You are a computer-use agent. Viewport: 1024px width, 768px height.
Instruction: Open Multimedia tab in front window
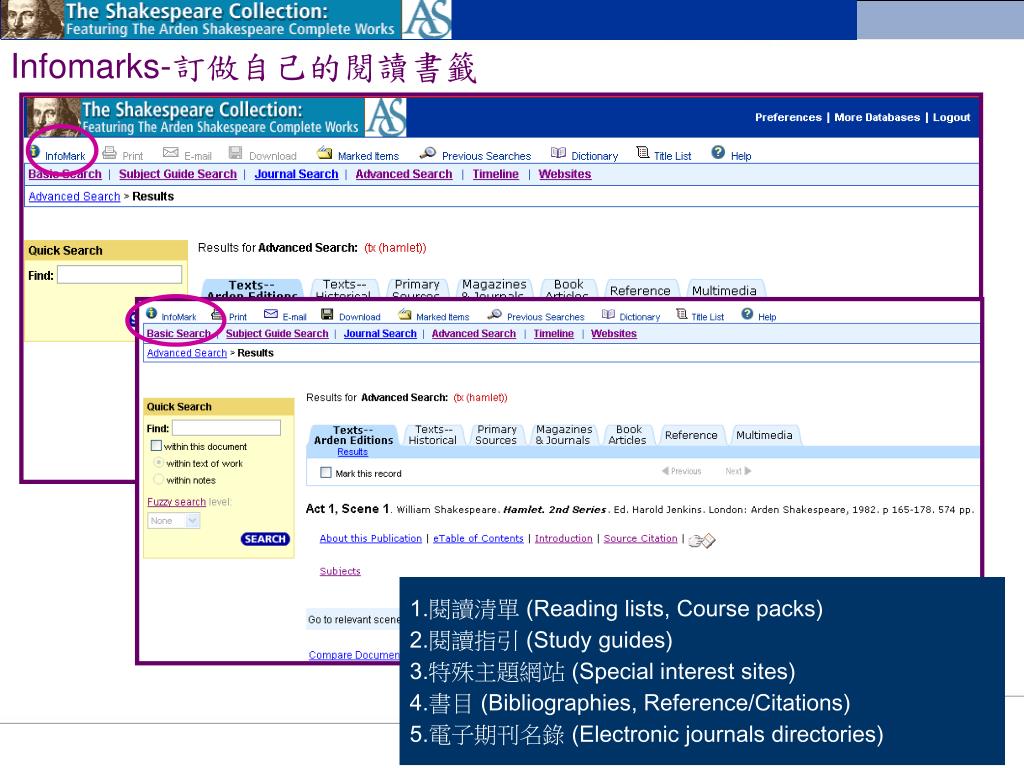[764, 435]
